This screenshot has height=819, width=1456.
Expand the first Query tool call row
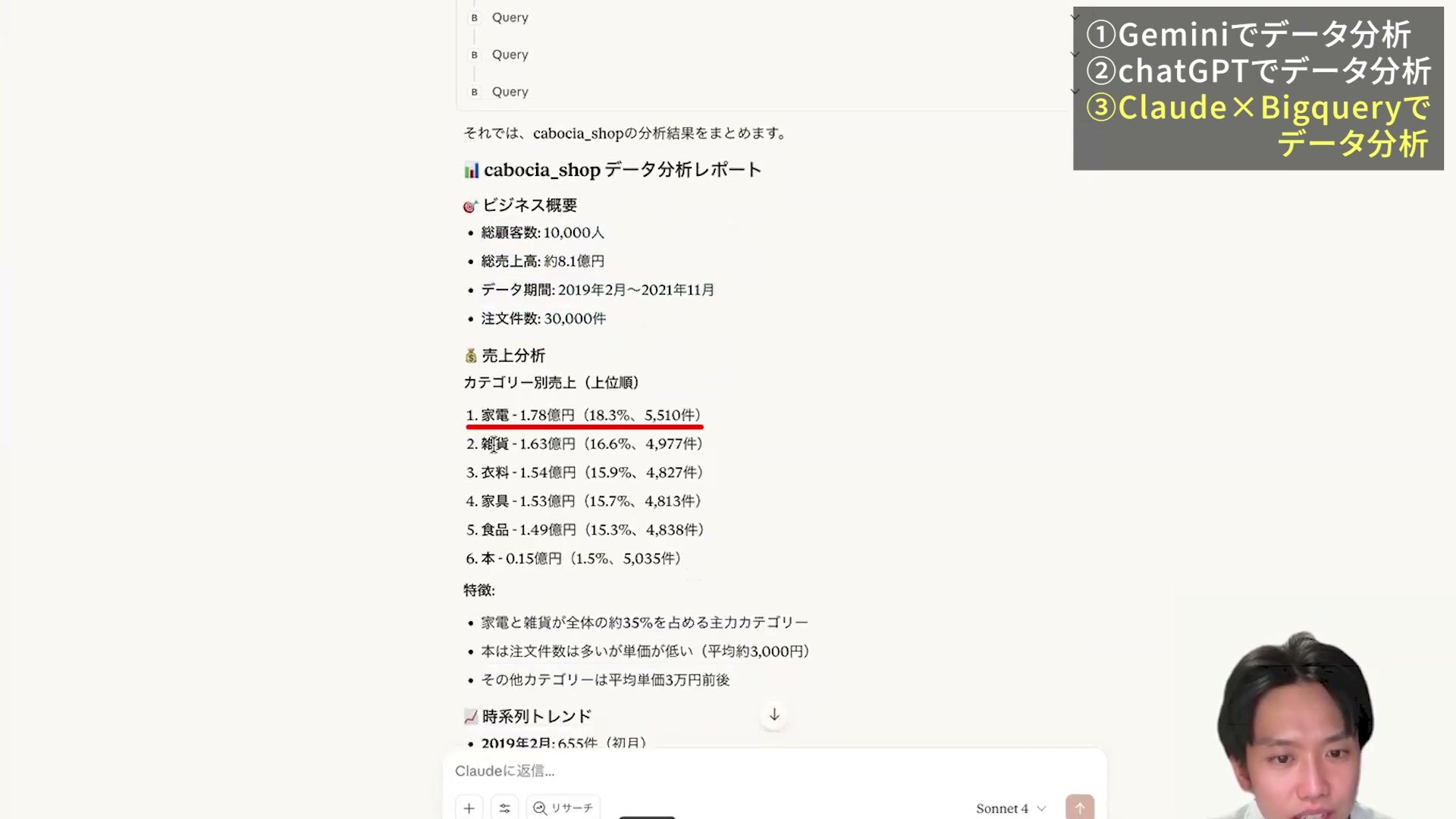766,17
